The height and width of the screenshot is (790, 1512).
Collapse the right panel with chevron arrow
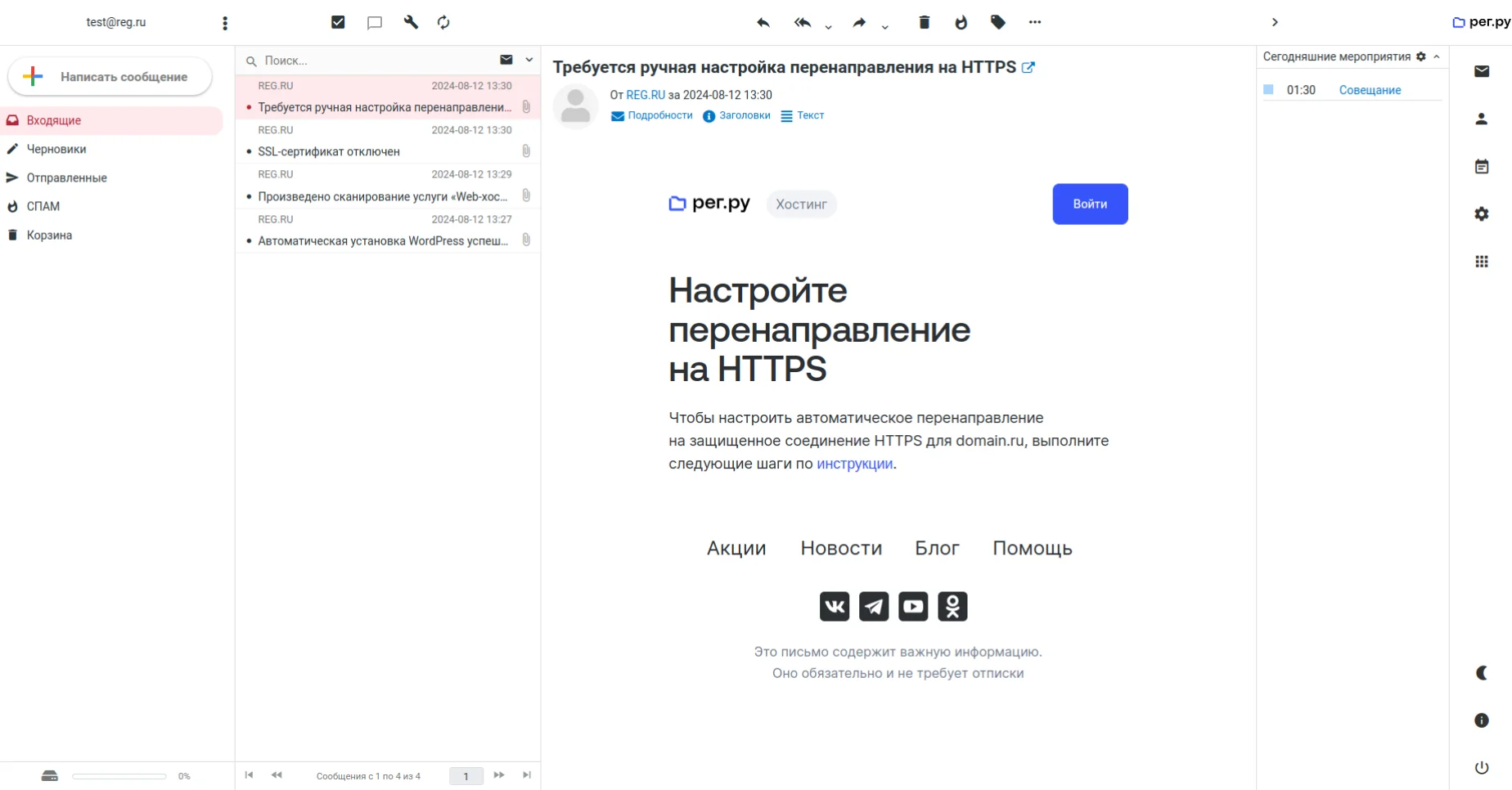click(1275, 22)
